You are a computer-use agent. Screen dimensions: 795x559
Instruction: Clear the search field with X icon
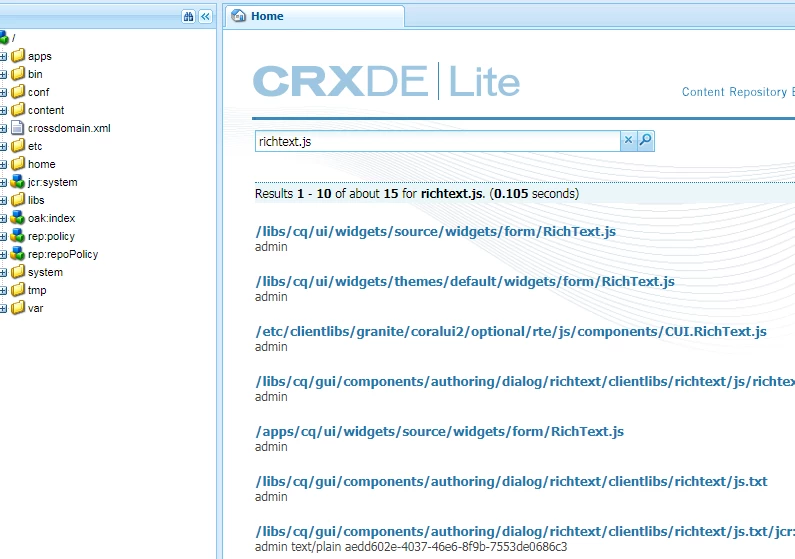point(628,140)
